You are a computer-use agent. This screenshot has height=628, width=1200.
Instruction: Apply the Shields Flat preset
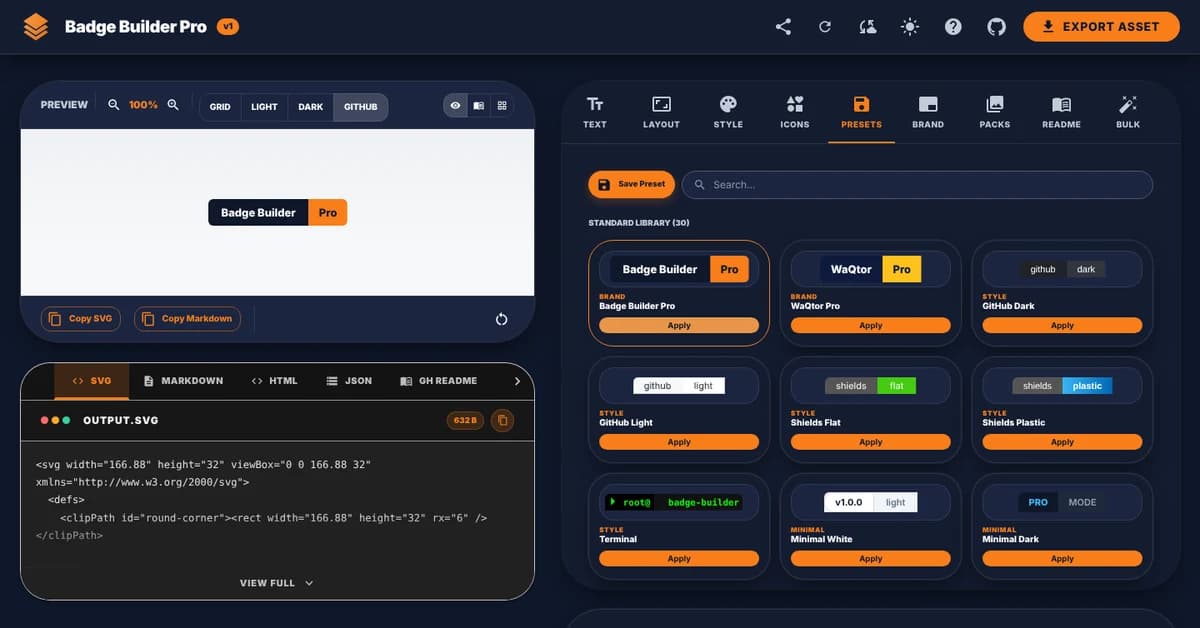(871, 442)
